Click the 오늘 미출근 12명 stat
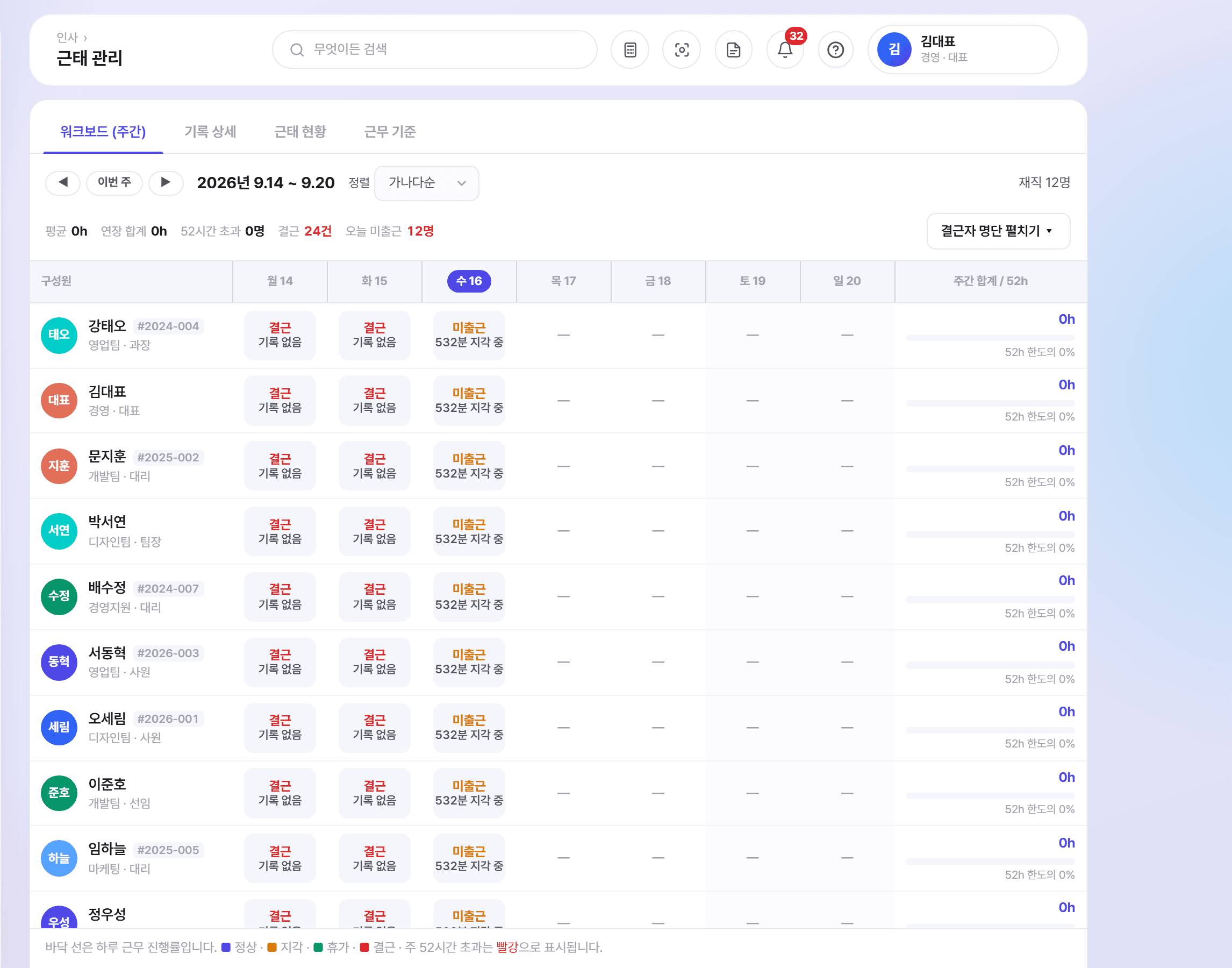This screenshot has width=1232, height=968. click(390, 231)
